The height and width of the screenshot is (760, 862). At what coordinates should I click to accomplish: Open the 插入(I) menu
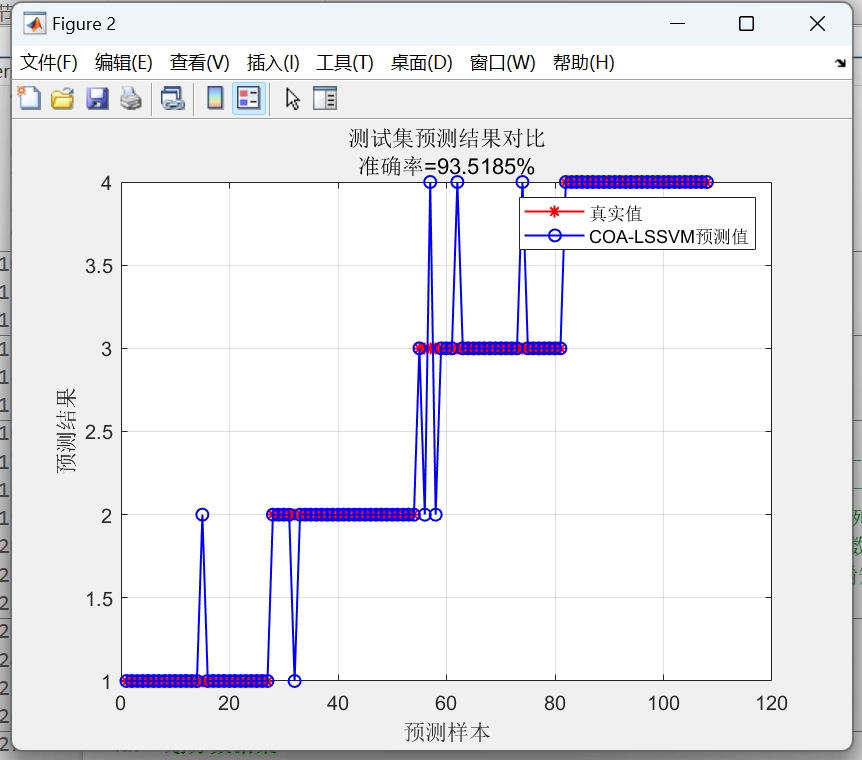(271, 61)
